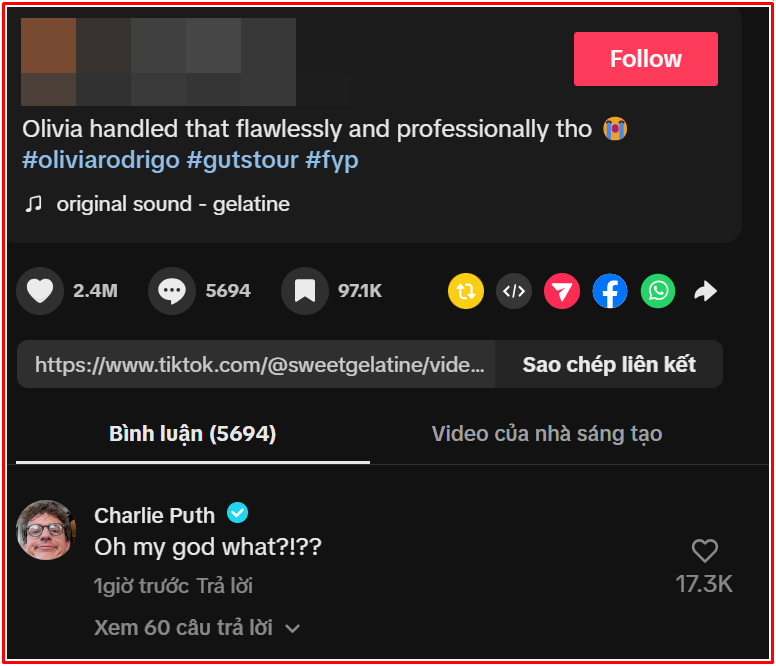Save the video with the bookmark icon
The width and height of the screenshot is (776, 666).
pos(305,291)
